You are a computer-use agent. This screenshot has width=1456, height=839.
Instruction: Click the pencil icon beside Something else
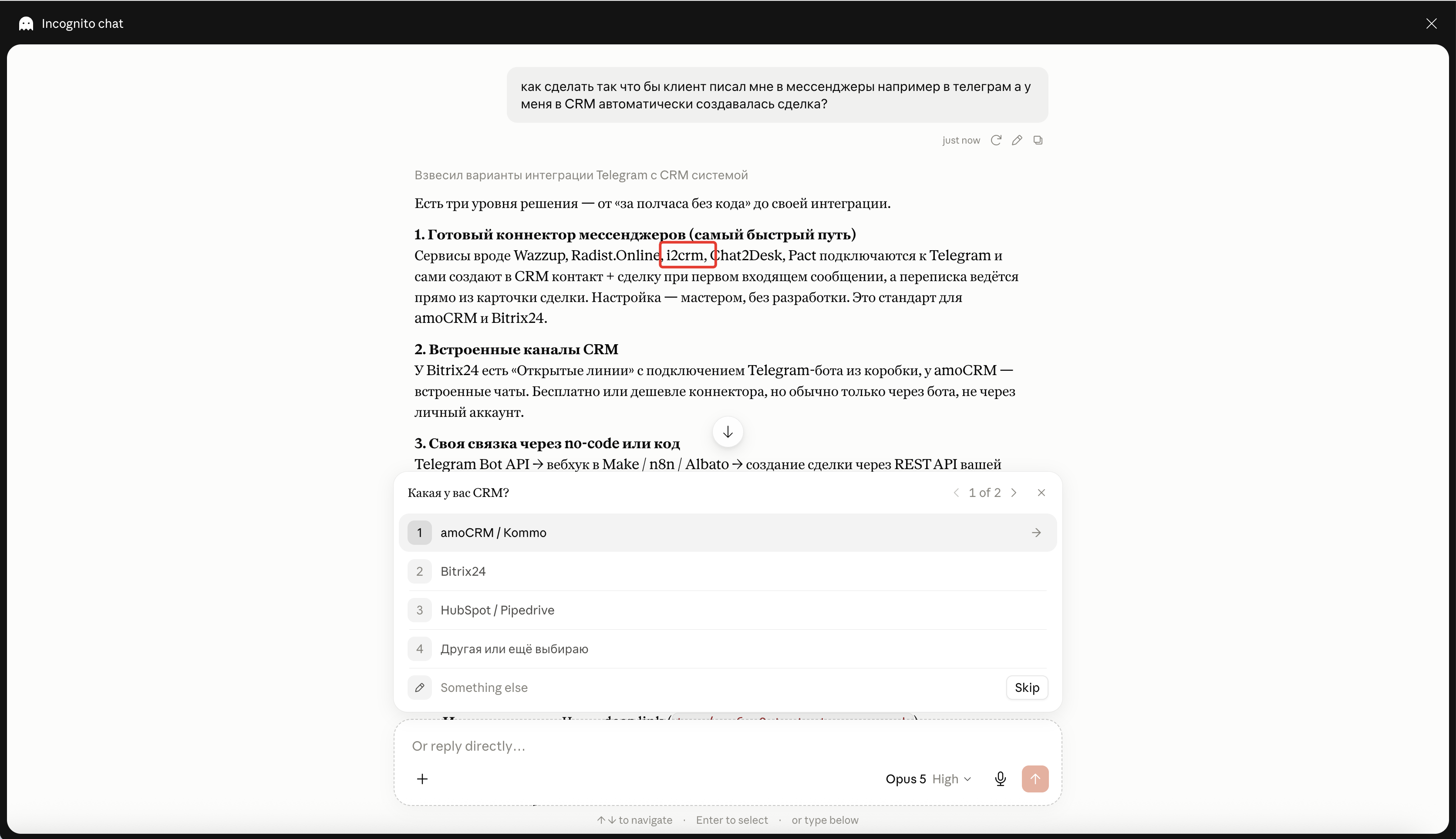420,688
